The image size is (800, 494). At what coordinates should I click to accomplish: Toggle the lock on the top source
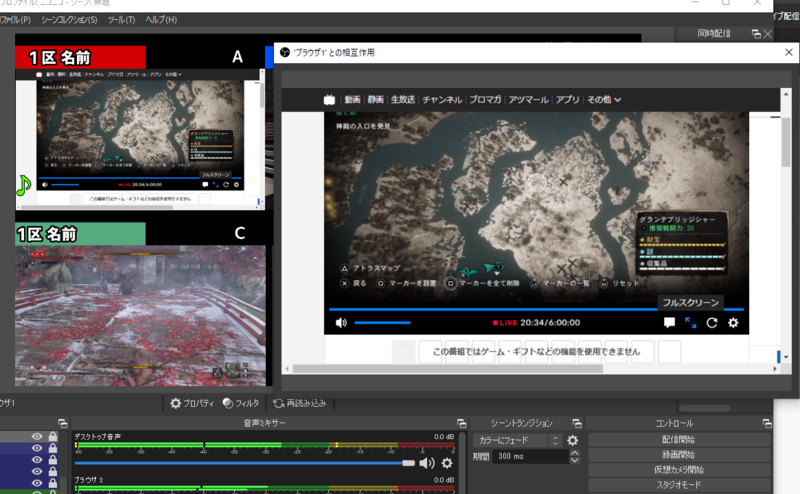click(52, 437)
